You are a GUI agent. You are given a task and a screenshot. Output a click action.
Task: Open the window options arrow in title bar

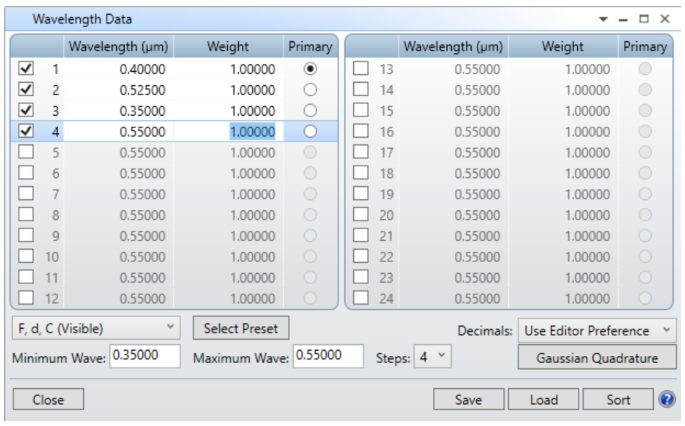[603, 19]
